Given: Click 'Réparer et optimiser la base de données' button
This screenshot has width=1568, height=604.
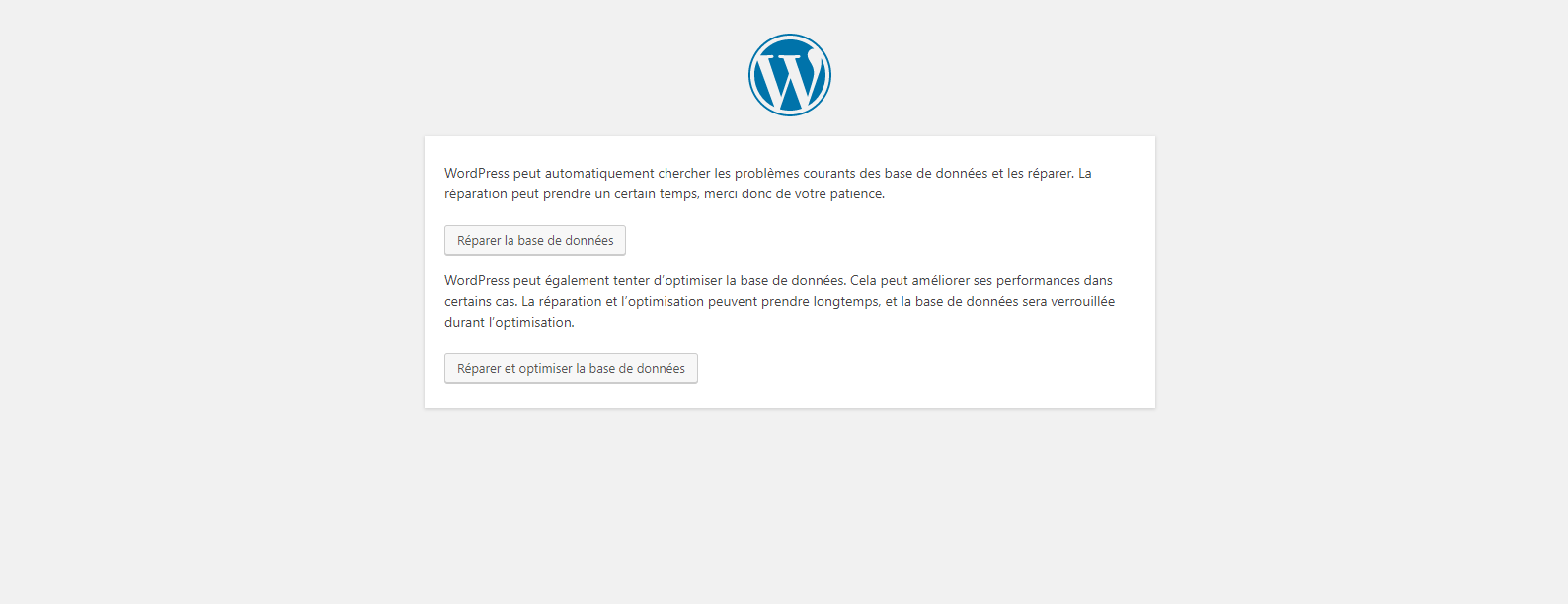Looking at the screenshot, I should point(571,368).
